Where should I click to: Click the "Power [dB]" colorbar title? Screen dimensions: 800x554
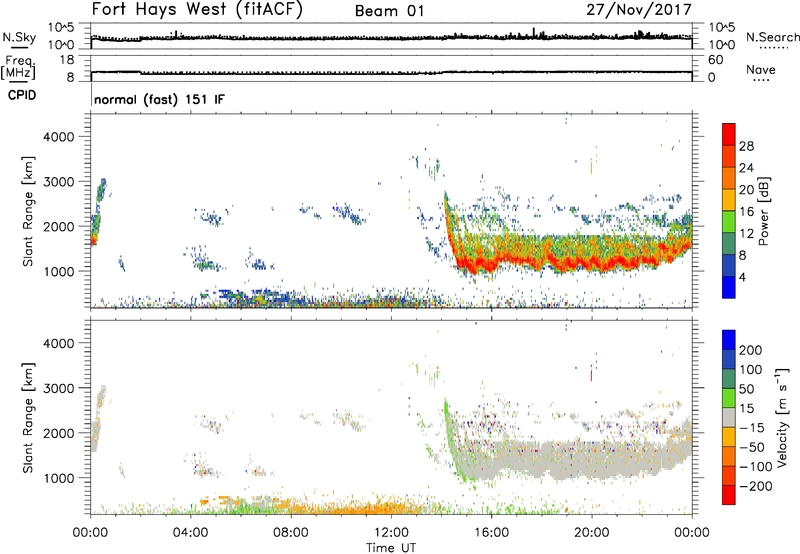coord(763,211)
